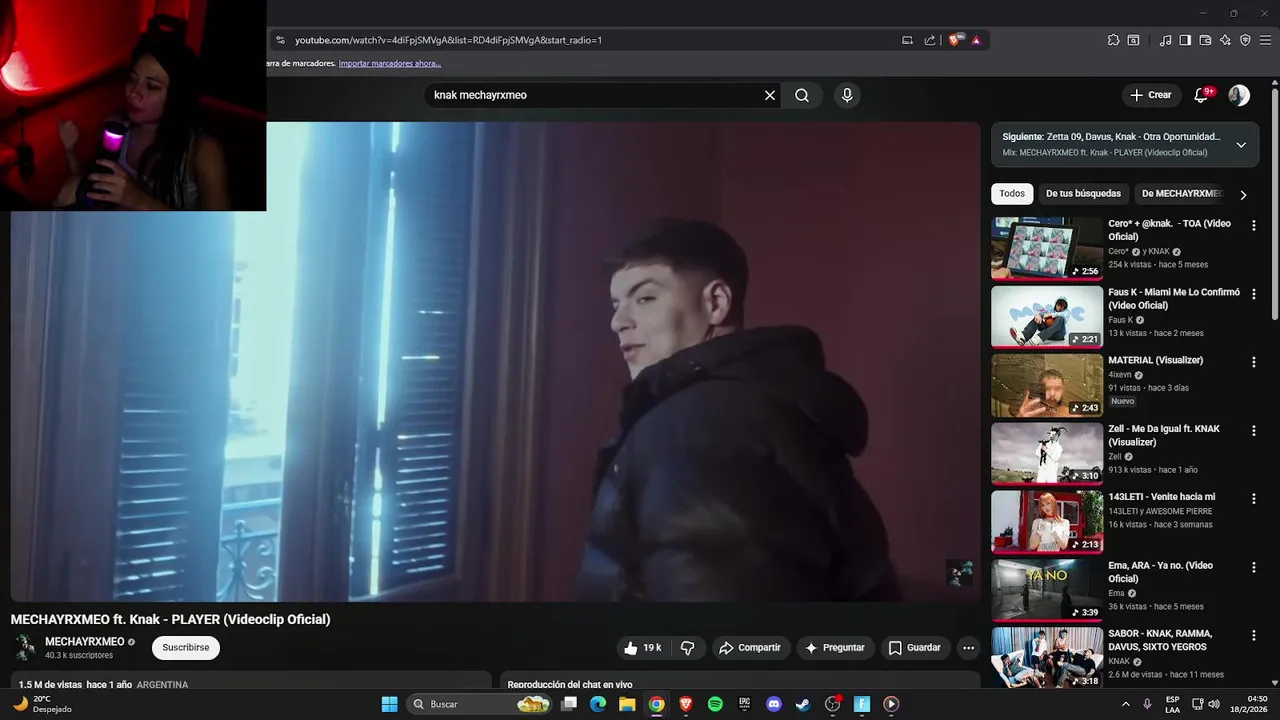Click the Crear button
The height and width of the screenshot is (720, 1280).
click(x=1150, y=95)
